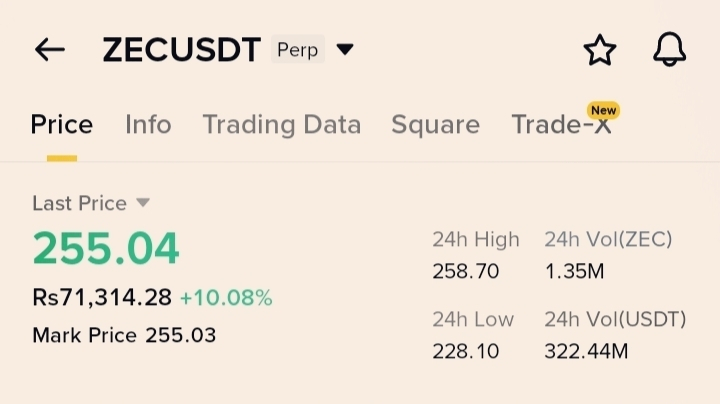This screenshot has height=404, width=720.
Task: Open the Square tab
Action: pos(435,125)
